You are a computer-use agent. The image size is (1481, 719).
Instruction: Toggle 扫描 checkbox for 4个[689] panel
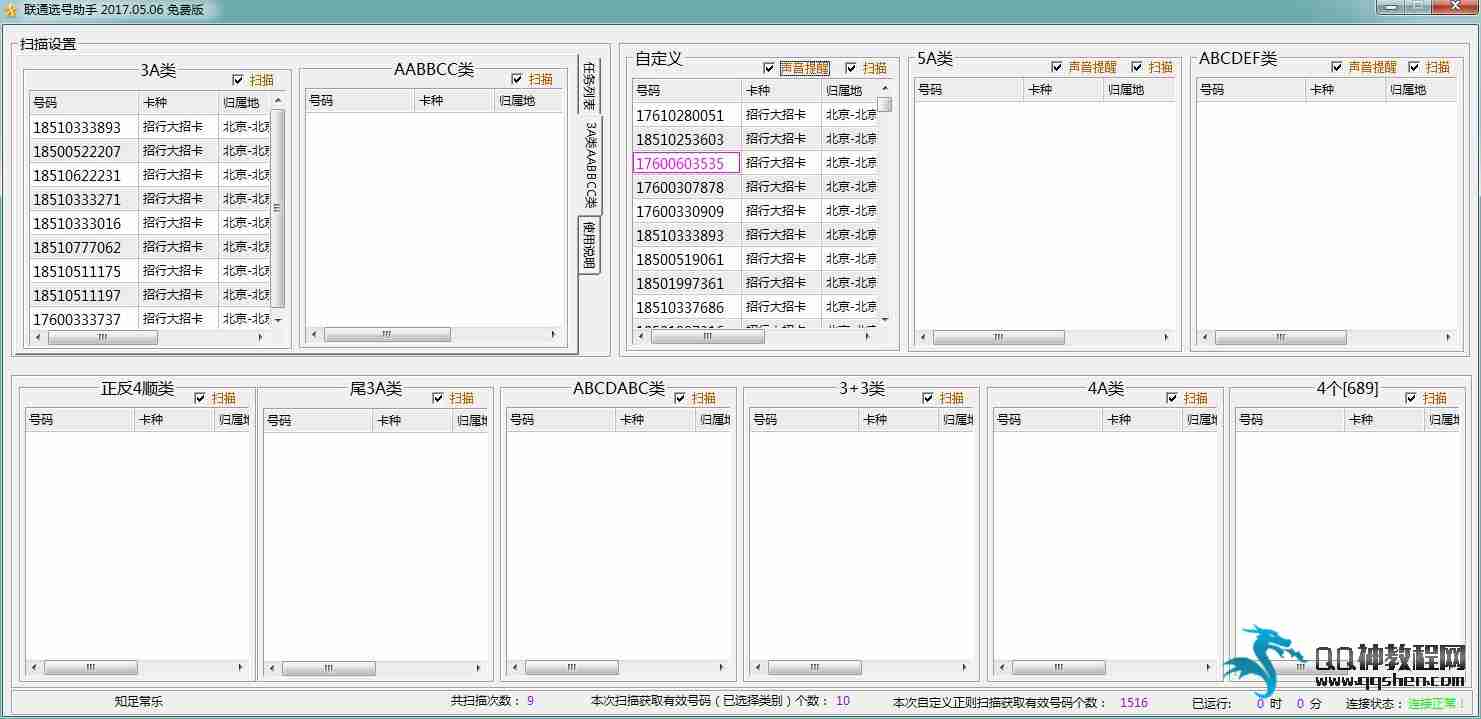[1411, 398]
